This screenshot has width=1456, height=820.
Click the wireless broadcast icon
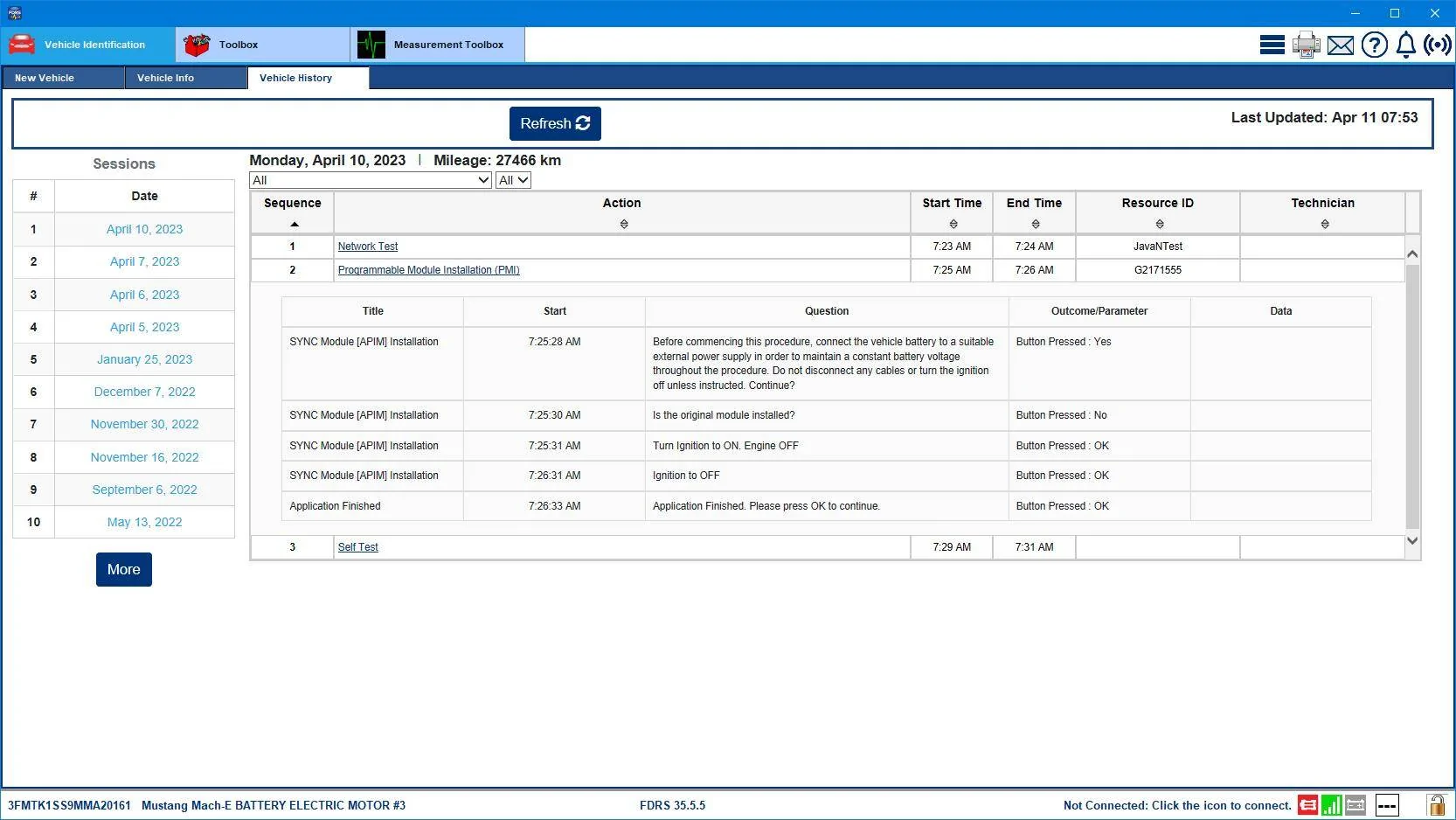1438,45
